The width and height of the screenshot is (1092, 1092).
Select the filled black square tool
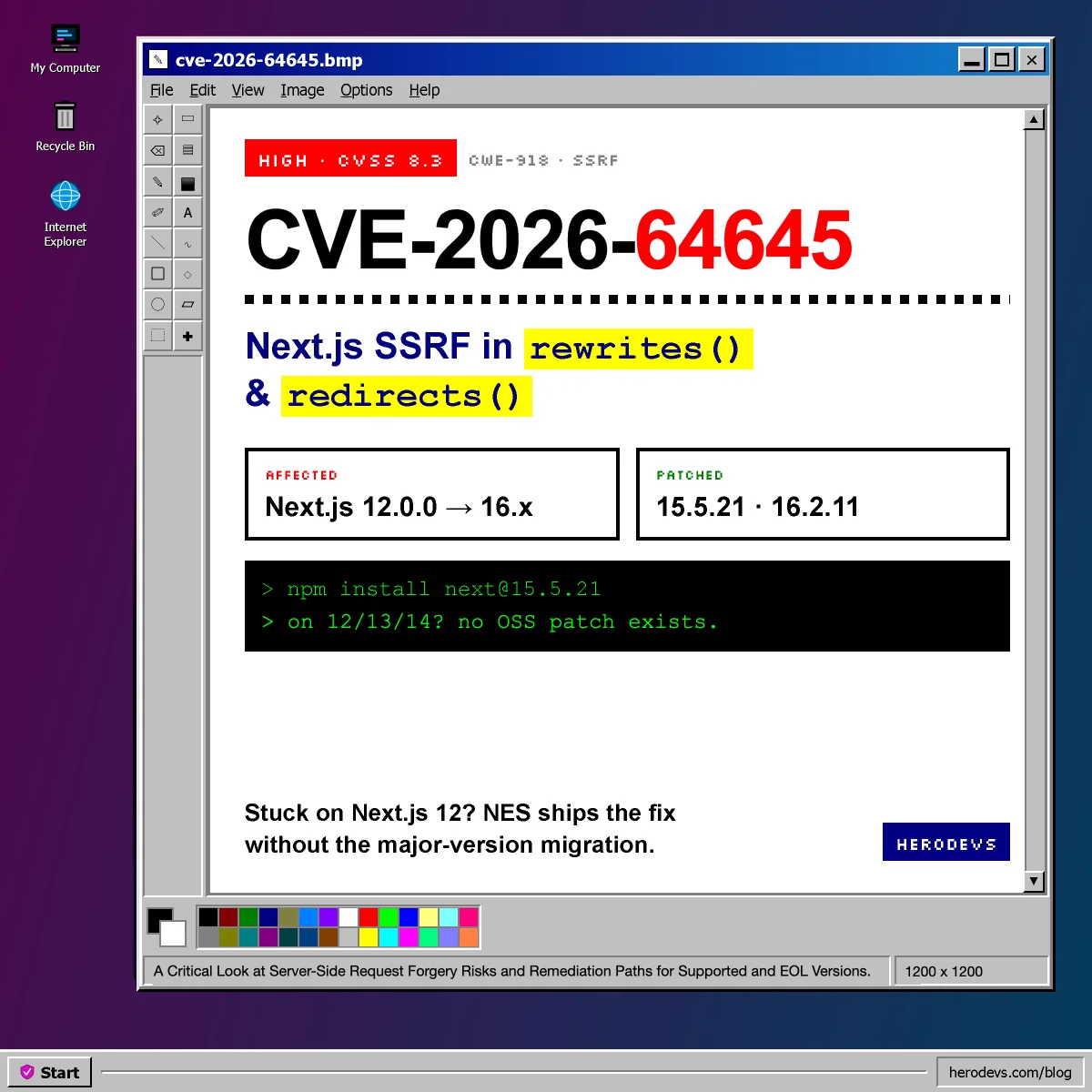tap(187, 183)
